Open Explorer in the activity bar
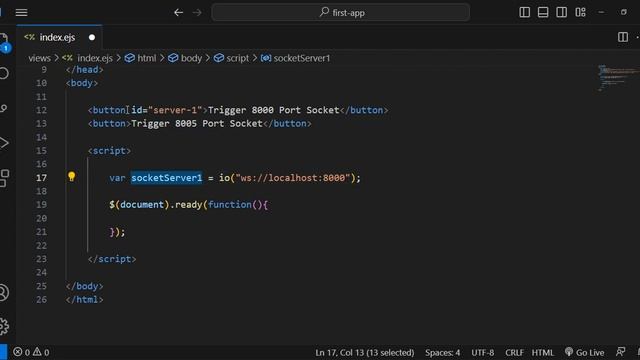 [4, 42]
